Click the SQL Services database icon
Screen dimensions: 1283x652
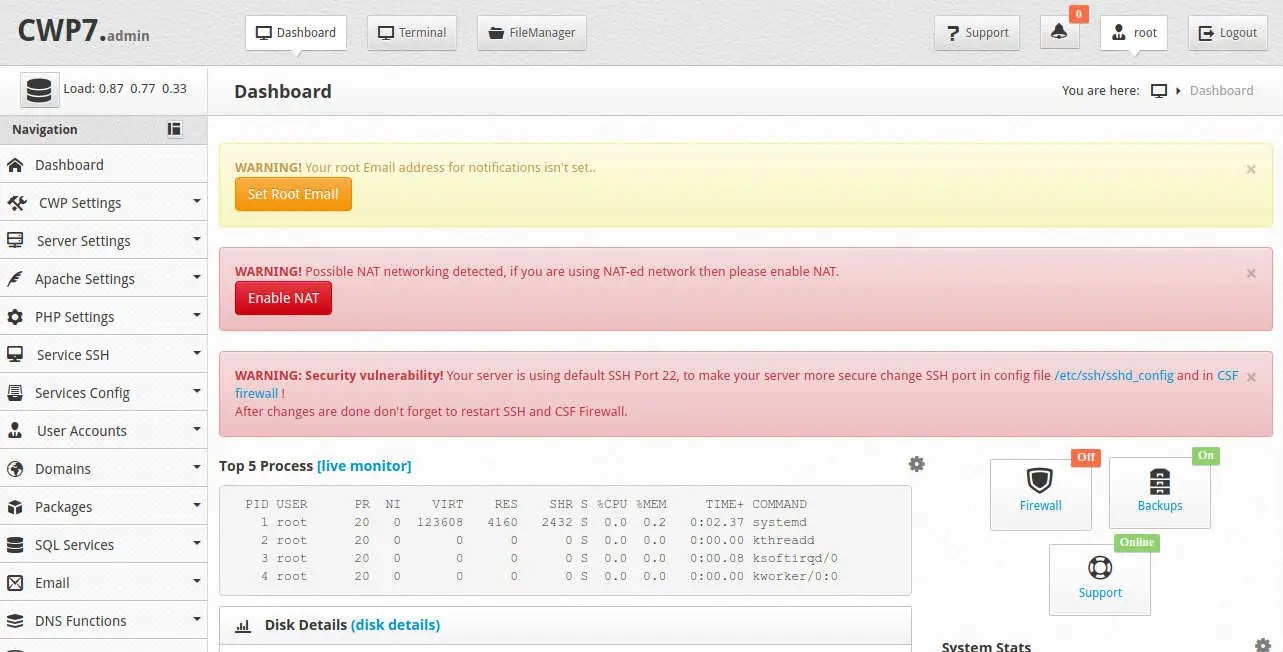(x=15, y=545)
